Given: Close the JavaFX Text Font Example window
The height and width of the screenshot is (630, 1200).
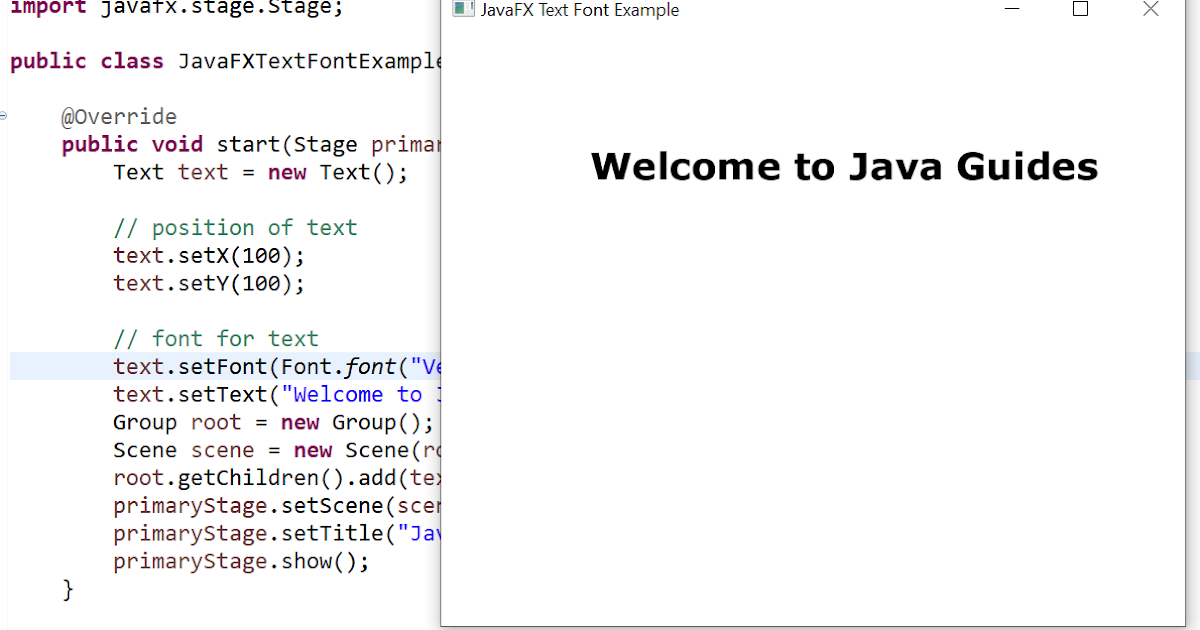Looking at the screenshot, I should (x=1150, y=9).
